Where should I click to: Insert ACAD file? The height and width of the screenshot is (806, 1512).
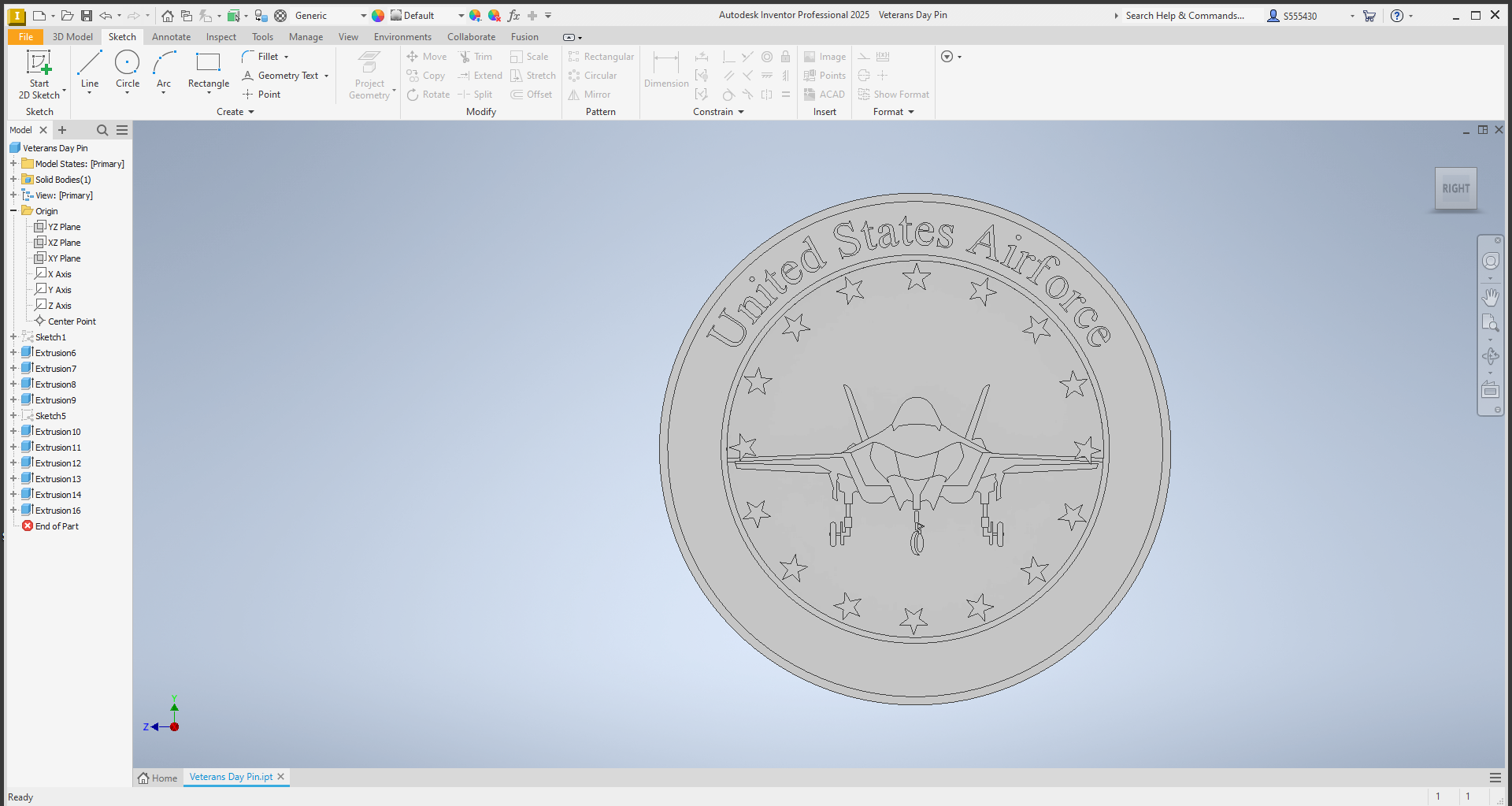(824, 95)
